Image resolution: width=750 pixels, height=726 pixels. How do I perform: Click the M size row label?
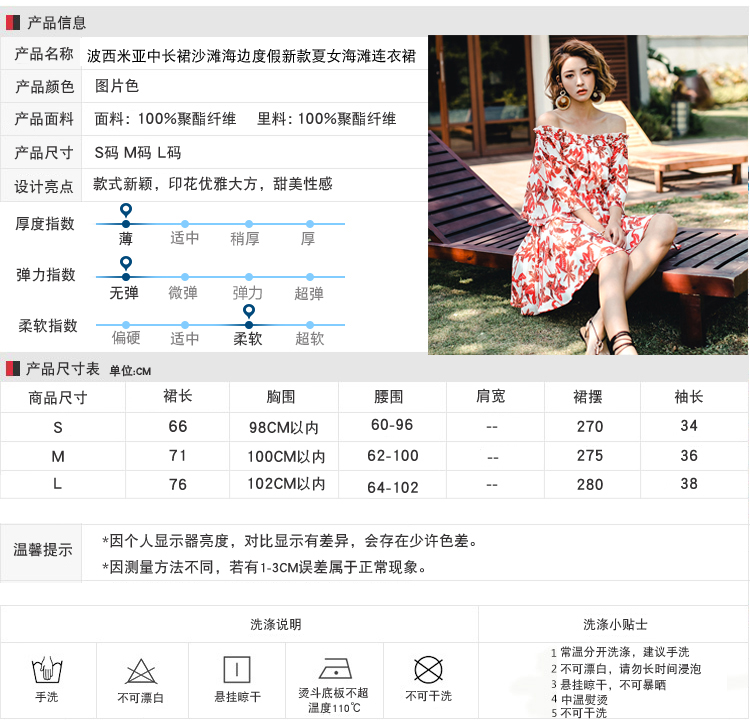(57, 456)
